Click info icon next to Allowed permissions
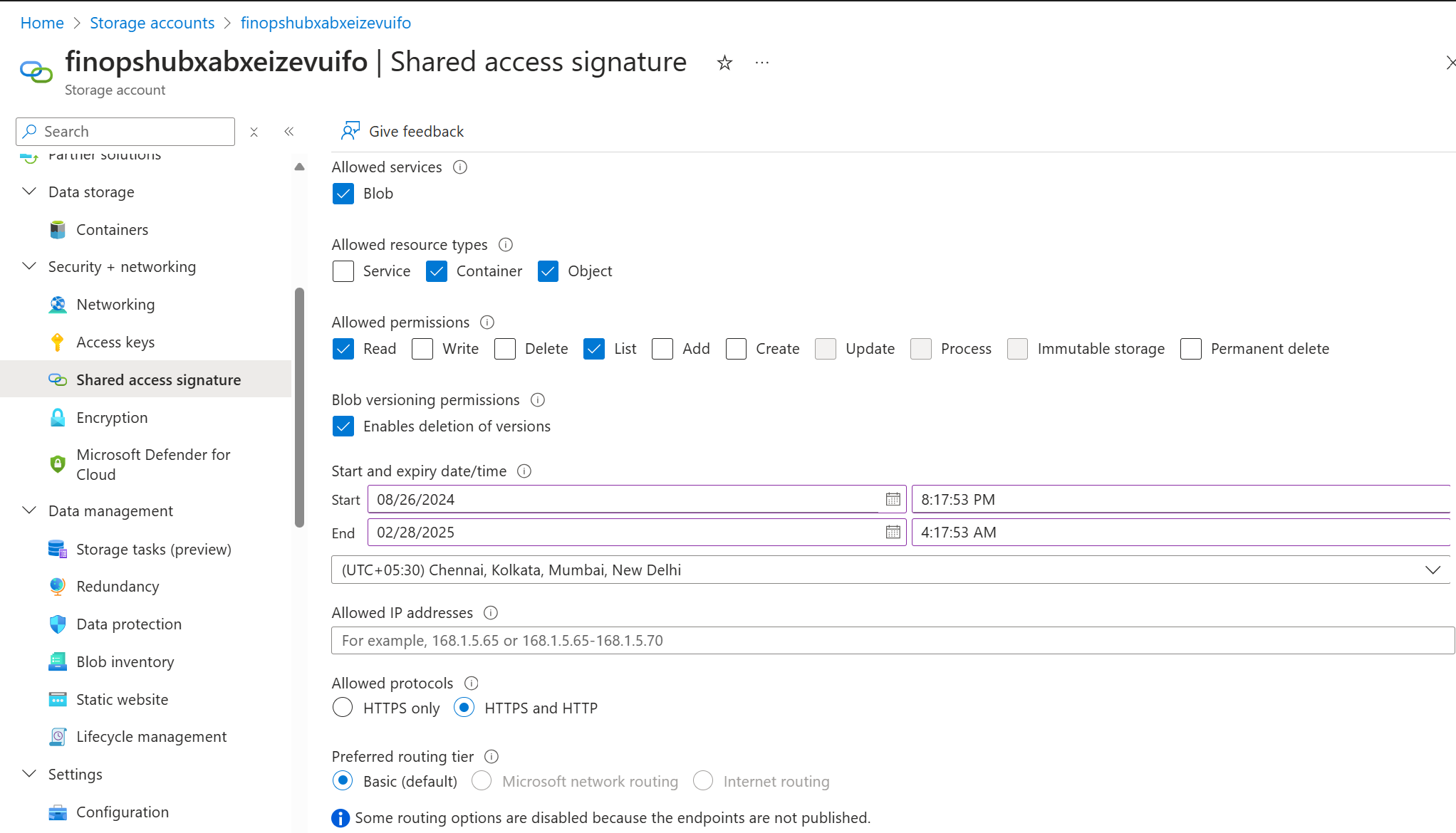The image size is (1456, 833). tap(487, 323)
